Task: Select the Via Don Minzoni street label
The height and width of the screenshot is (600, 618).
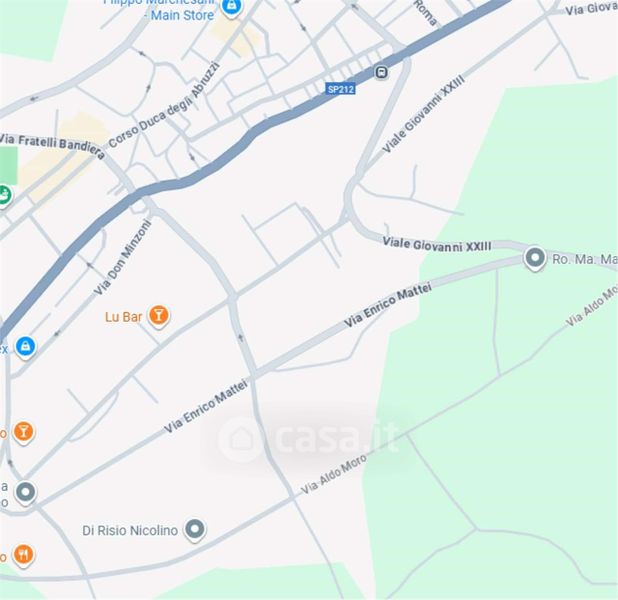Action: 123,257
